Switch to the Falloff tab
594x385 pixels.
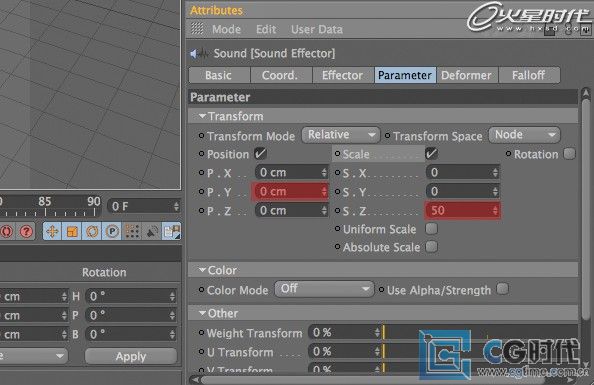[x=529, y=75]
